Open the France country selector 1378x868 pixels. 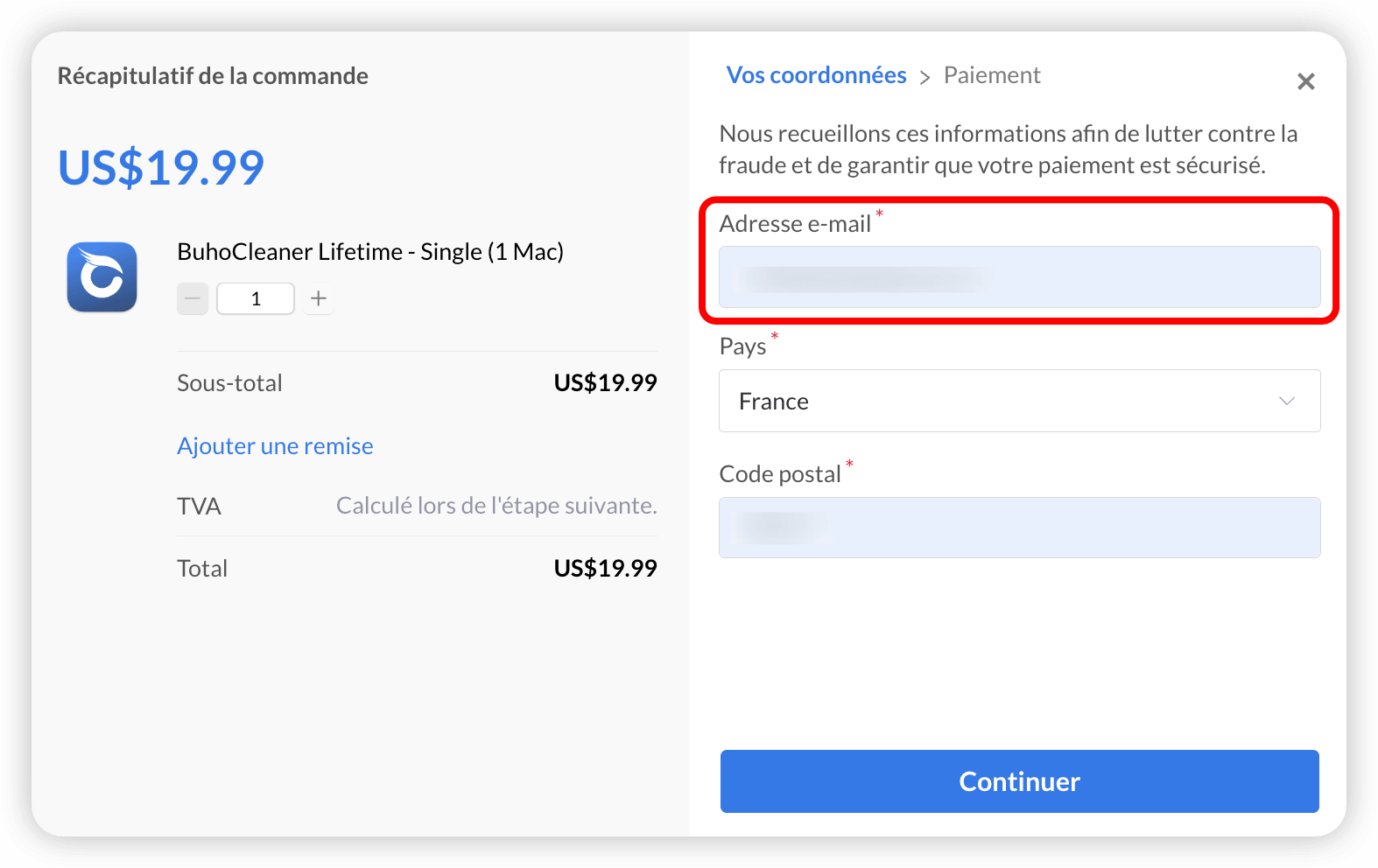1020,401
